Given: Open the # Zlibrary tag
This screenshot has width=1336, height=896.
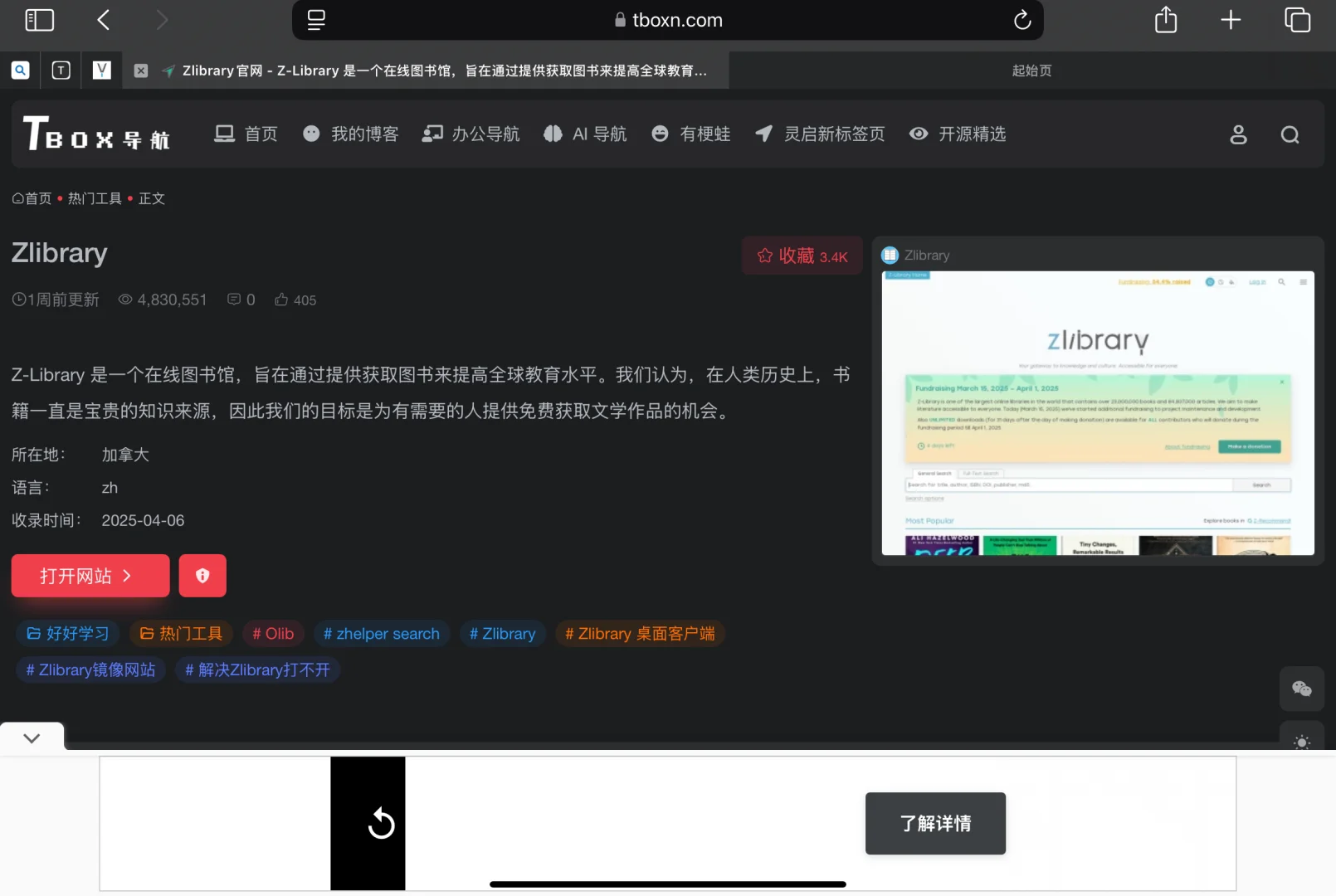Looking at the screenshot, I should coord(503,634).
